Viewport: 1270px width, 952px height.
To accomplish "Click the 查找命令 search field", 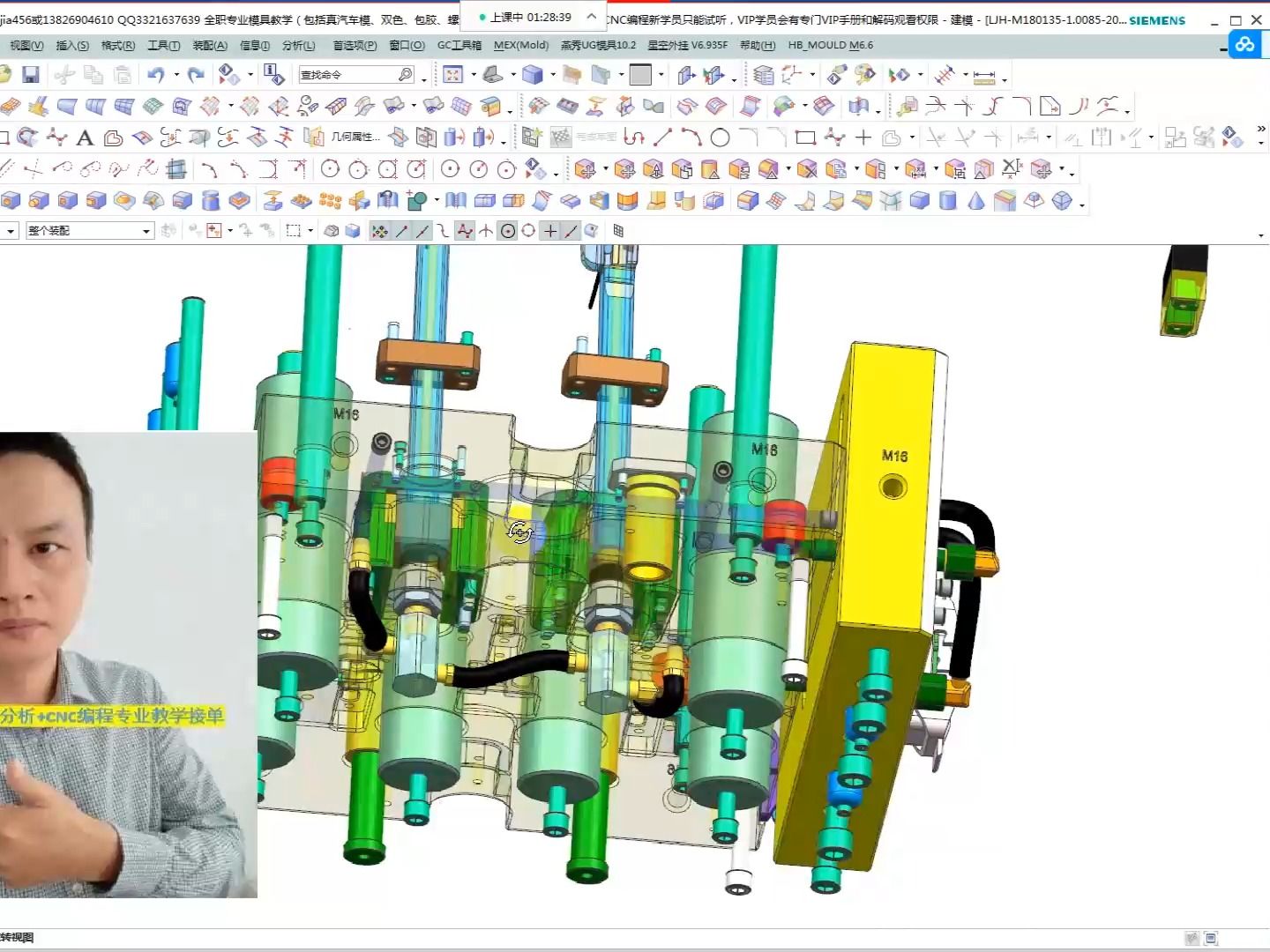I will tap(356, 75).
